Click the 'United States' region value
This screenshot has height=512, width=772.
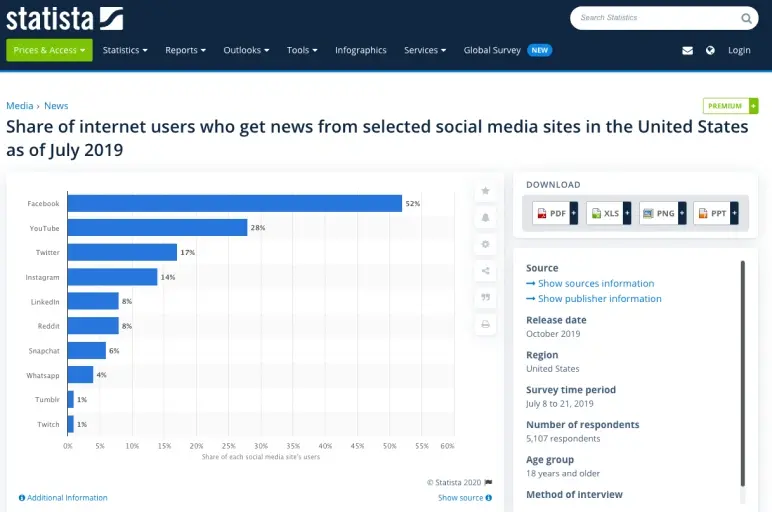552,369
